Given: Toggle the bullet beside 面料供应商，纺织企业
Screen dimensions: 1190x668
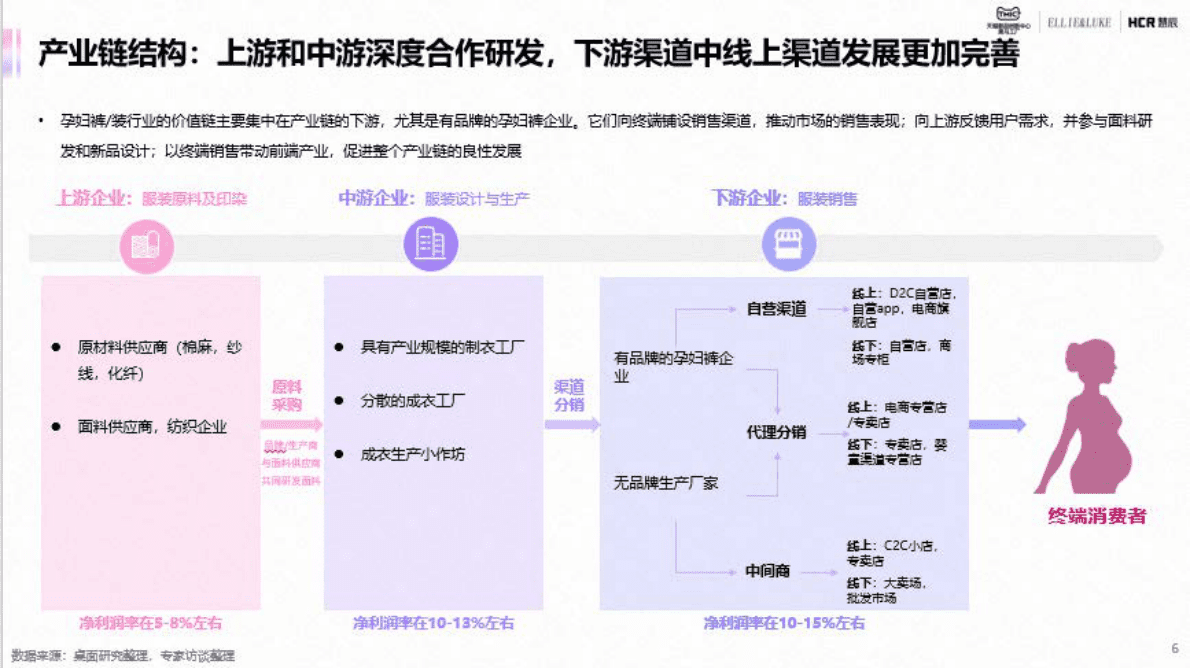Looking at the screenshot, I should (57, 424).
